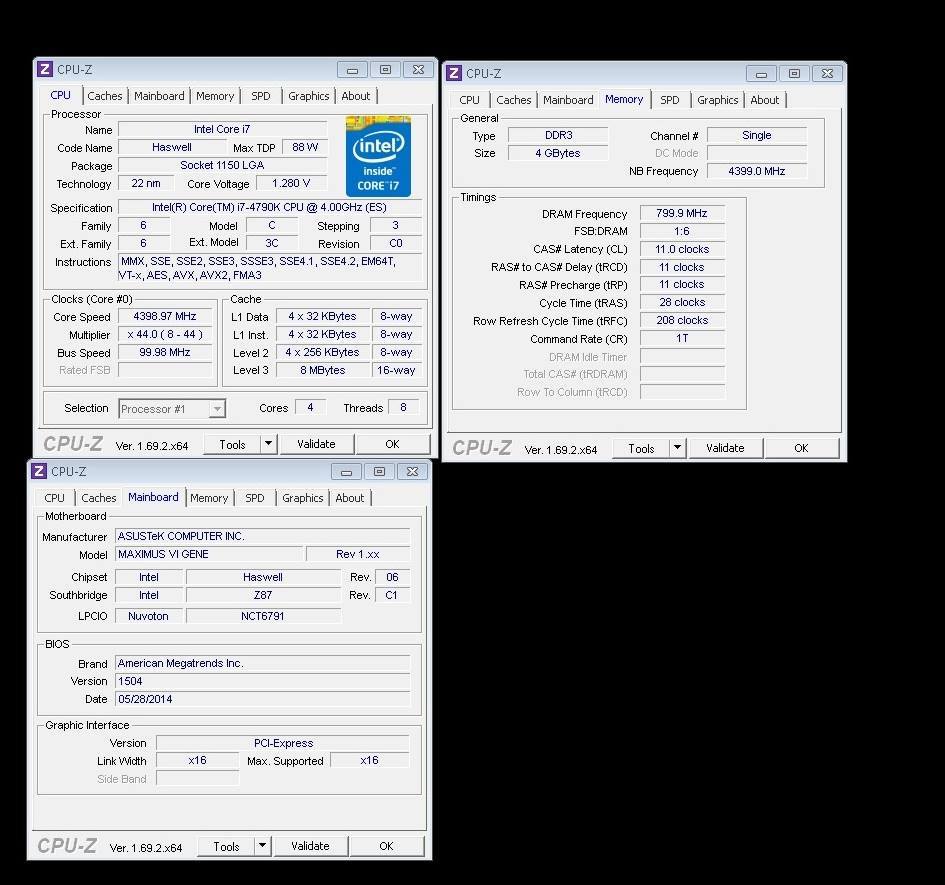
Task: Select Mainboard tab in Mainboard window
Action: 153,497
